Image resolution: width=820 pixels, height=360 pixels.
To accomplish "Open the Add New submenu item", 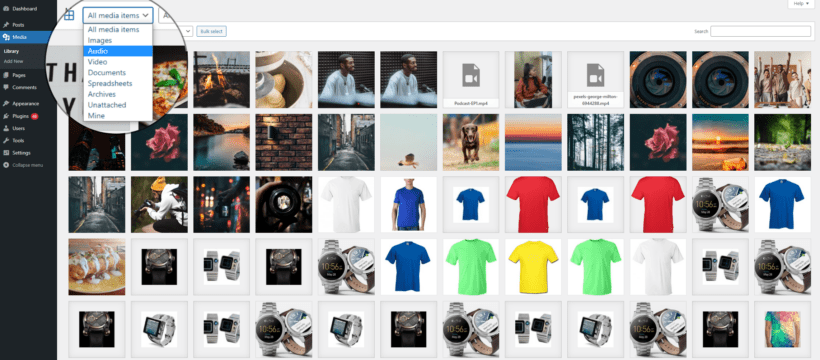I will point(13,61).
